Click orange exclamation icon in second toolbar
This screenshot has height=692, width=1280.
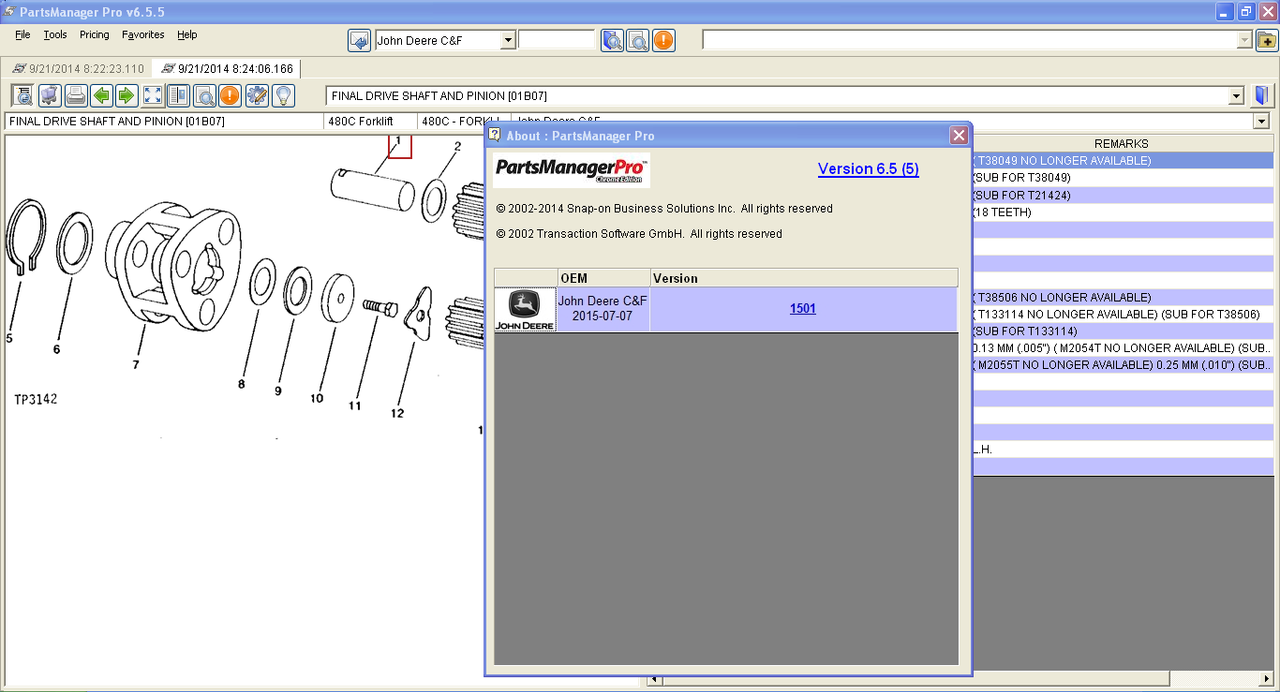(x=230, y=96)
